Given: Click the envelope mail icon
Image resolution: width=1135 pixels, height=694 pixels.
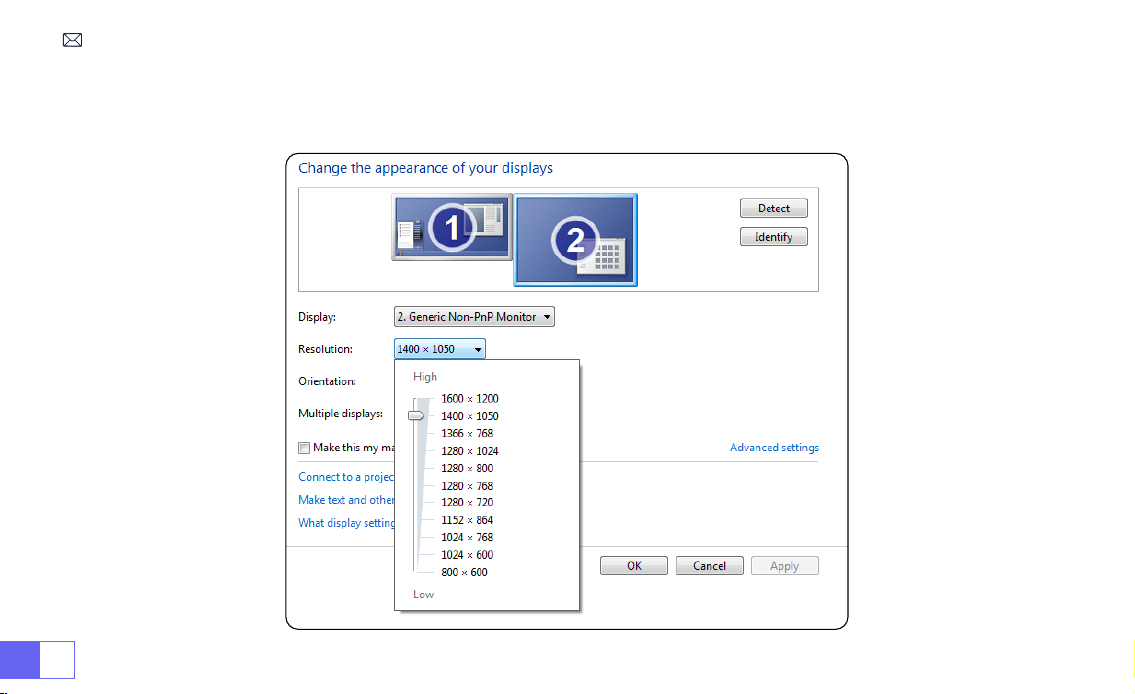Looking at the screenshot, I should [72, 40].
